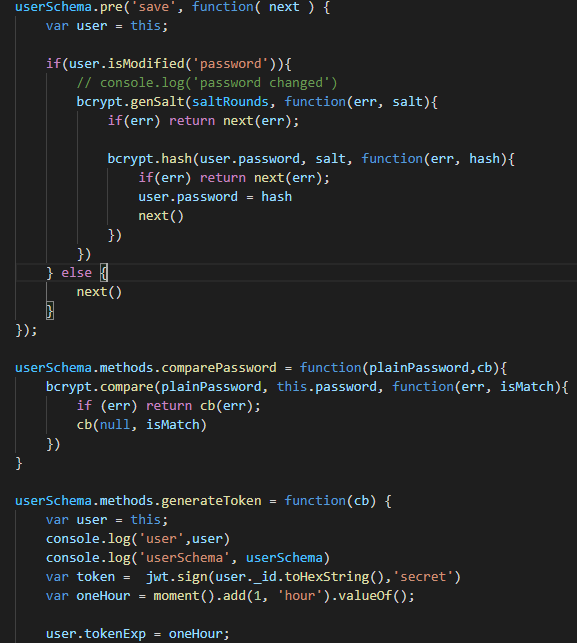Click generateToken method name
The image size is (577, 643).
coord(211,501)
